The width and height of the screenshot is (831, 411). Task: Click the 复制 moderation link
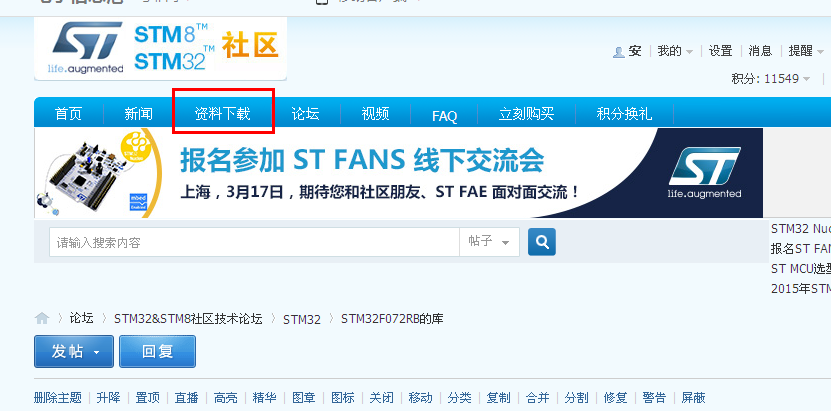coord(499,398)
